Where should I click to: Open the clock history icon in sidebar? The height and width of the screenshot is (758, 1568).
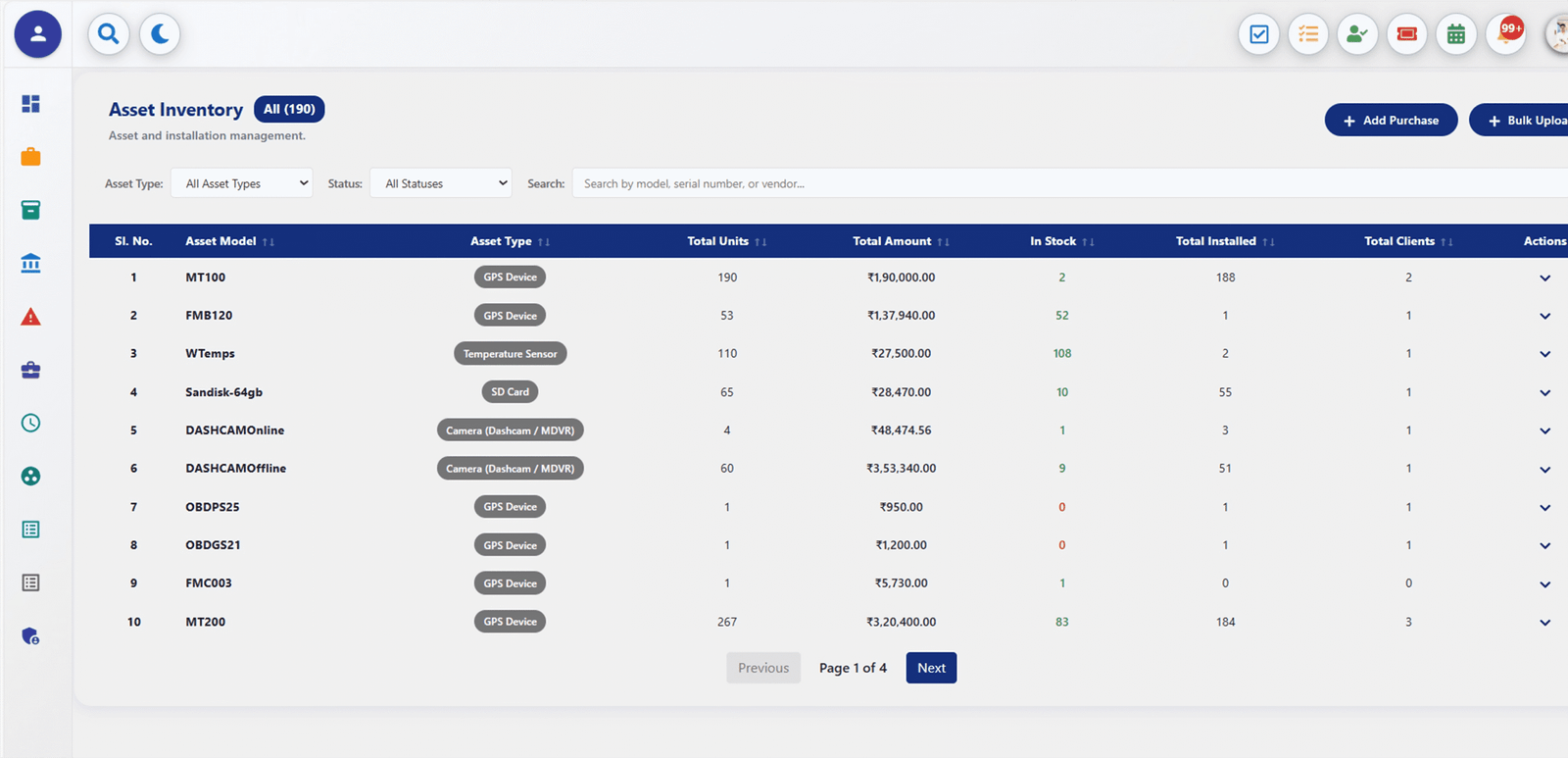pyautogui.click(x=30, y=423)
